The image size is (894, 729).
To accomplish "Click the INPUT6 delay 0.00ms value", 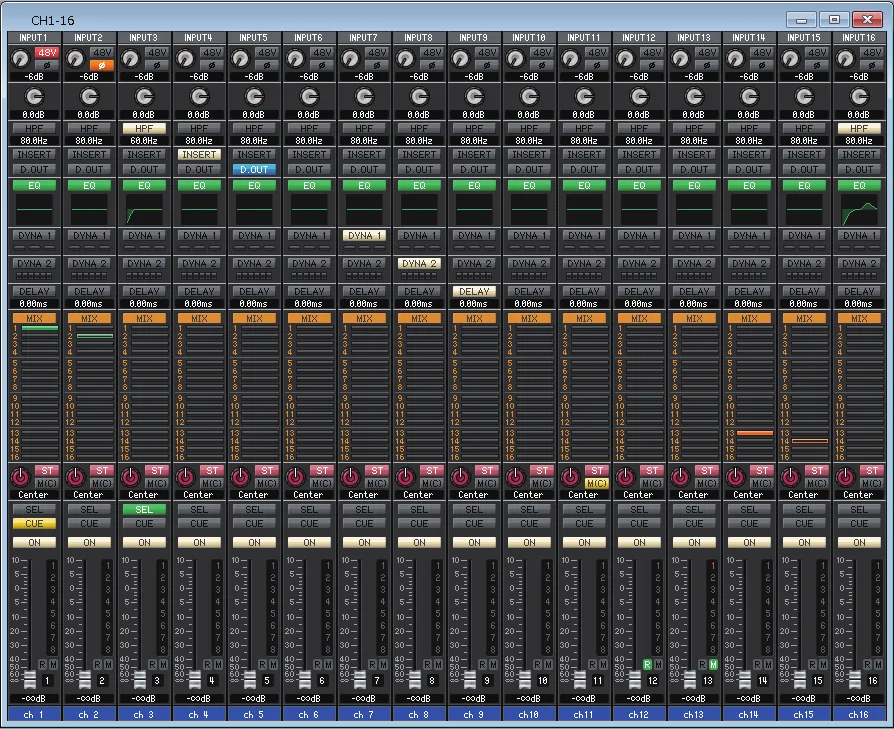I will tap(309, 304).
